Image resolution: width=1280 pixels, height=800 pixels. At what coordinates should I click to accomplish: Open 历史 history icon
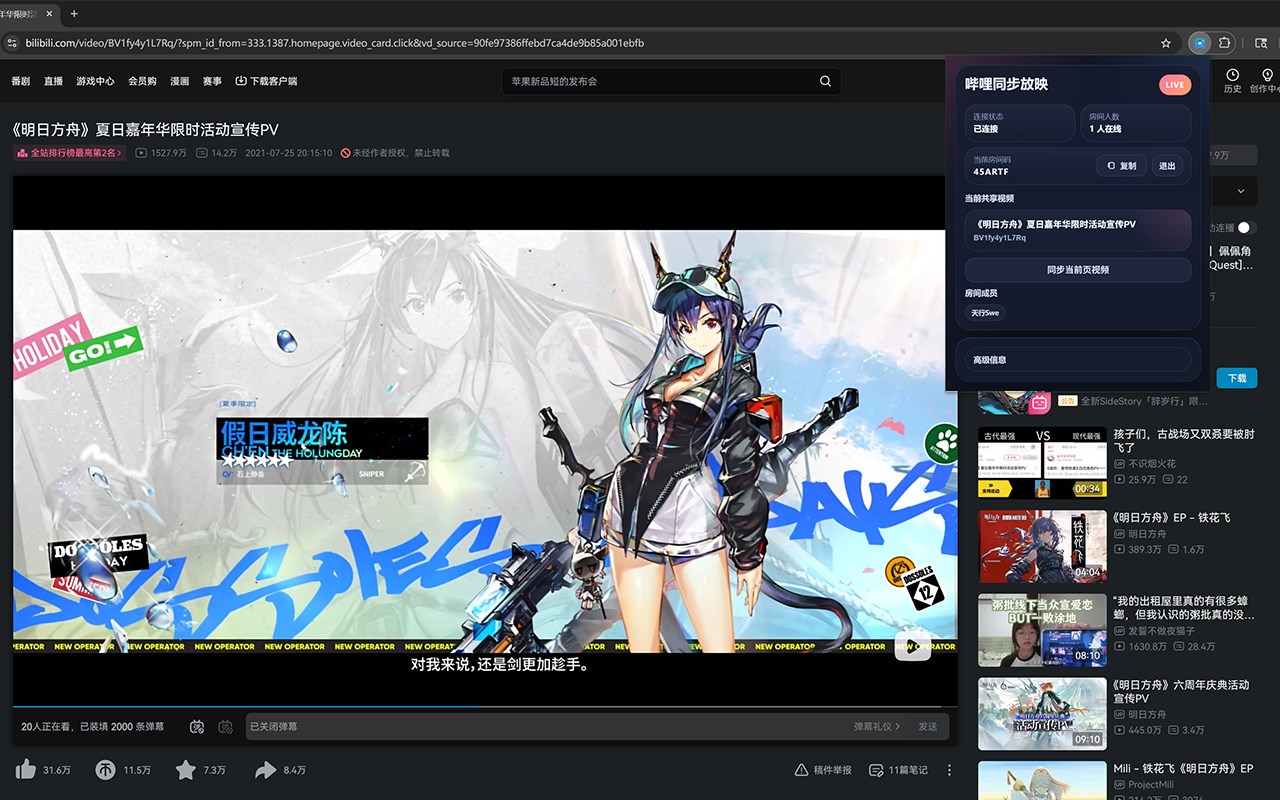click(x=1232, y=81)
